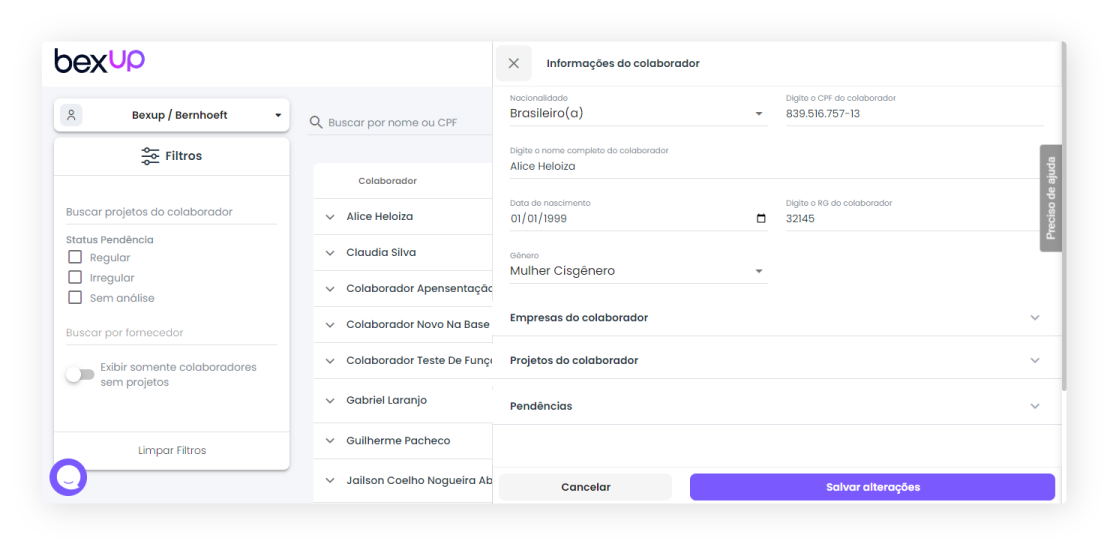1116x553 pixels.
Task: Expand the Alice Heloiza row chevron
Action: pyautogui.click(x=330, y=216)
